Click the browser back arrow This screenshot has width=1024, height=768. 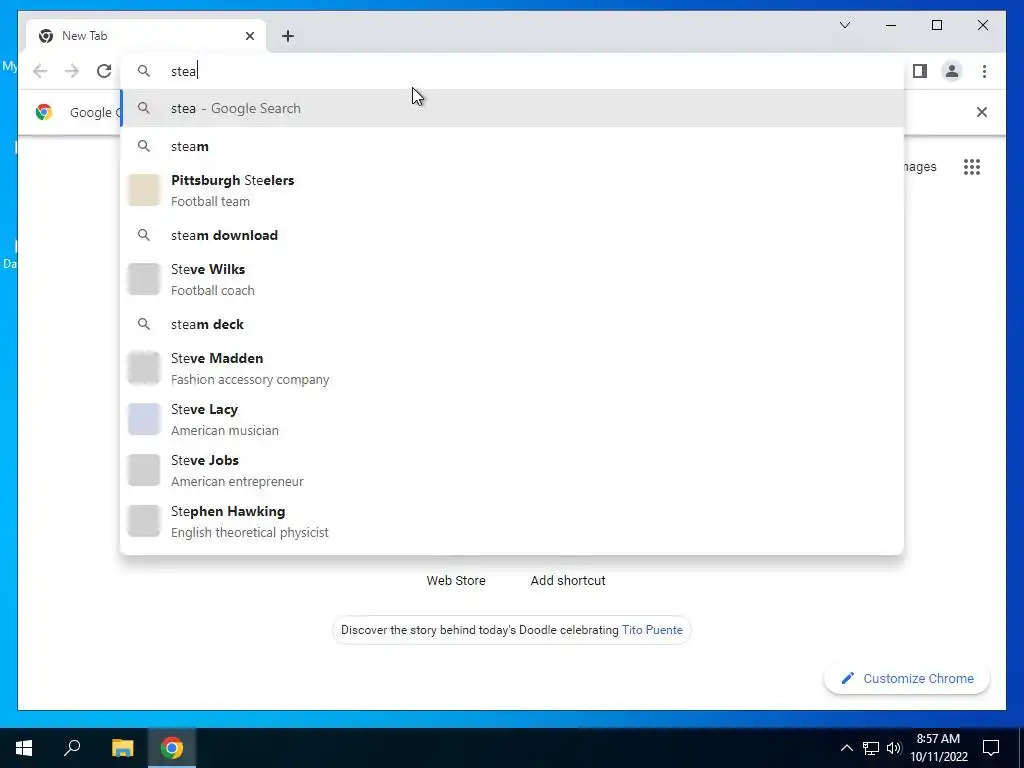tap(40, 71)
